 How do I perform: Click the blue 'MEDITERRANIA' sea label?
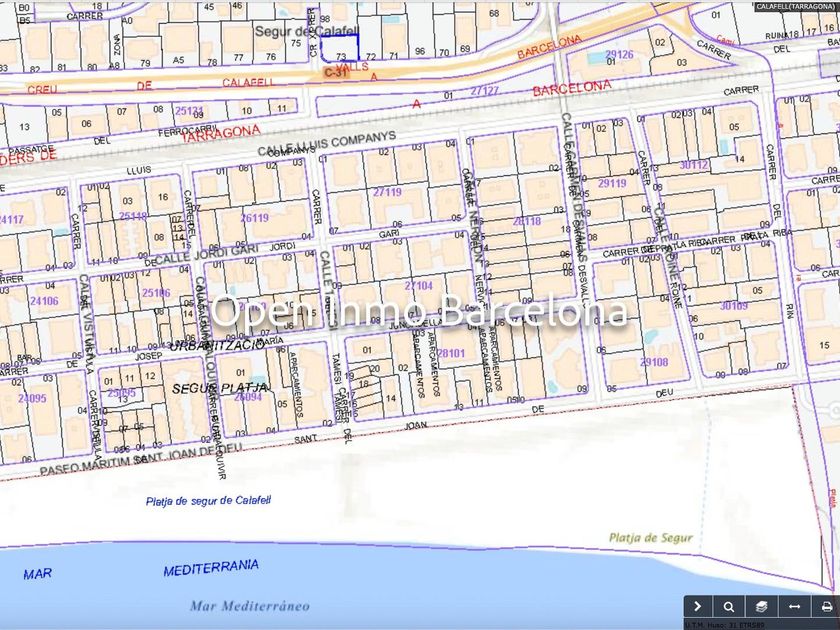click(x=211, y=568)
